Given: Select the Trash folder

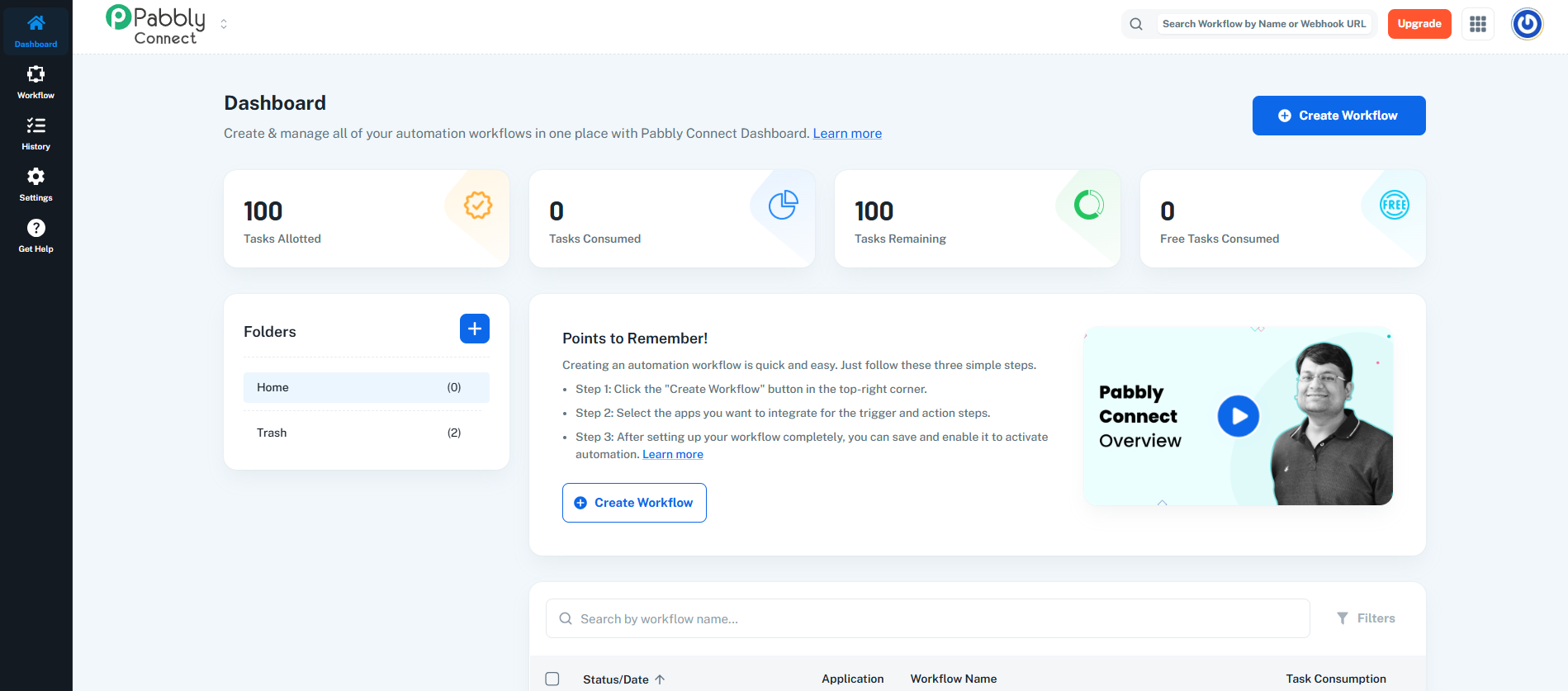Looking at the screenshot, I should 366,433.
